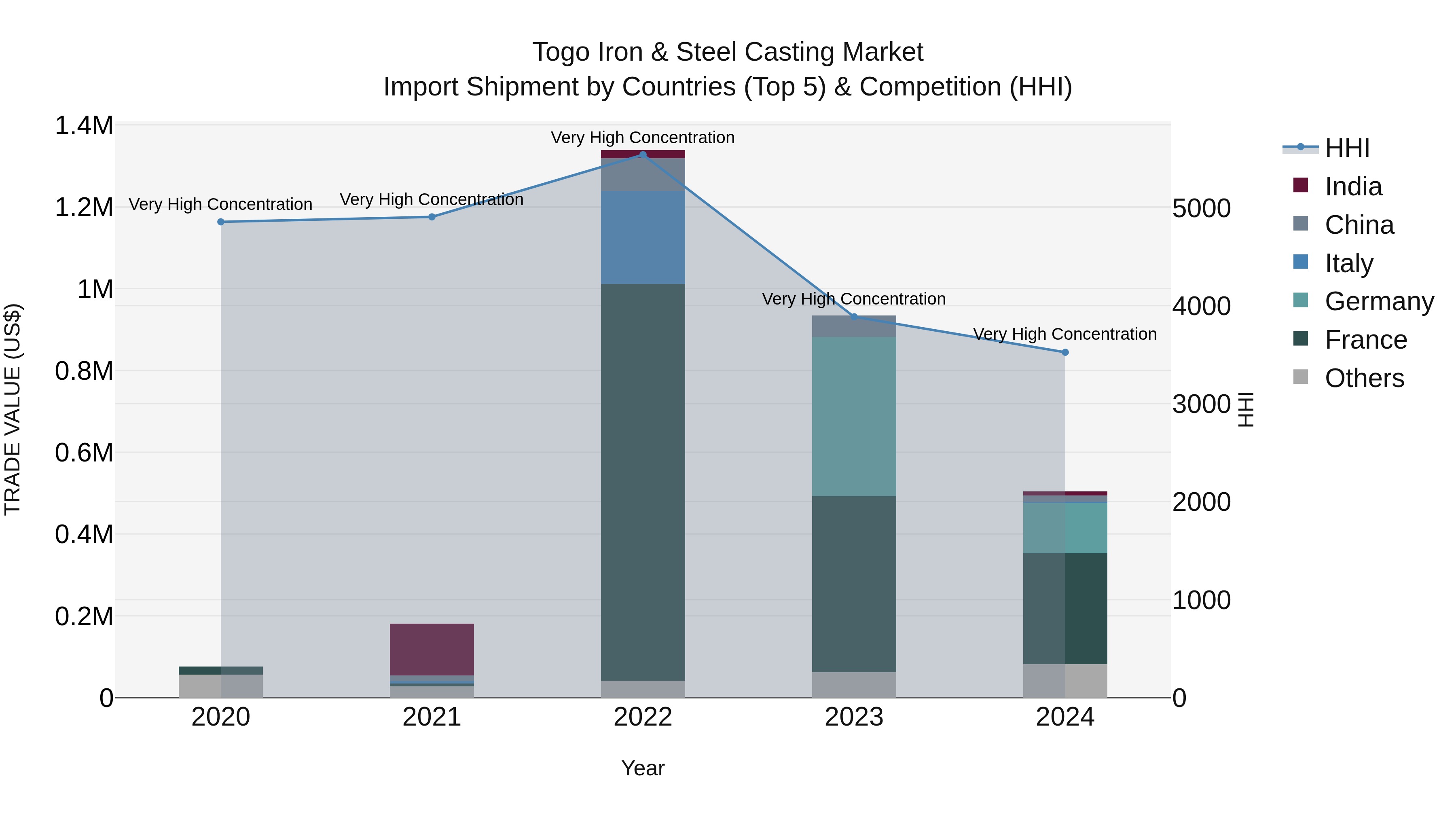The height and width of the screenshot is (819, 1456).
Task: Click the 'TRADE VALUE (US$)' axis title
Action: (x=13, y=409)
